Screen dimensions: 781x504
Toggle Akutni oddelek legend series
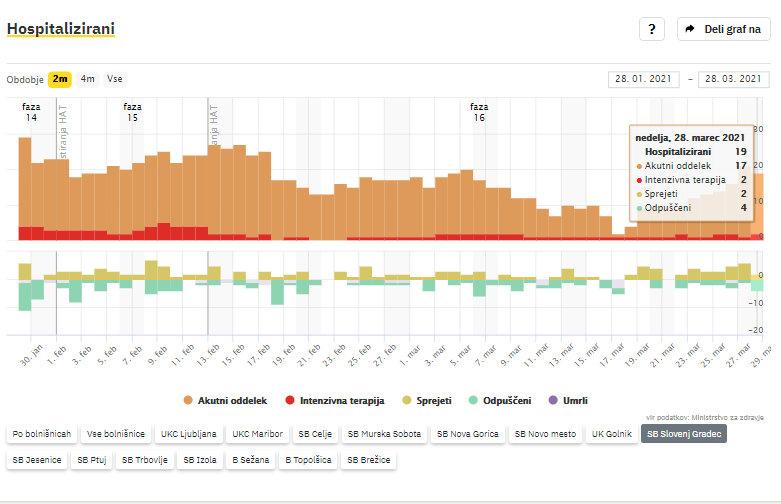click(x=225, y=401)
